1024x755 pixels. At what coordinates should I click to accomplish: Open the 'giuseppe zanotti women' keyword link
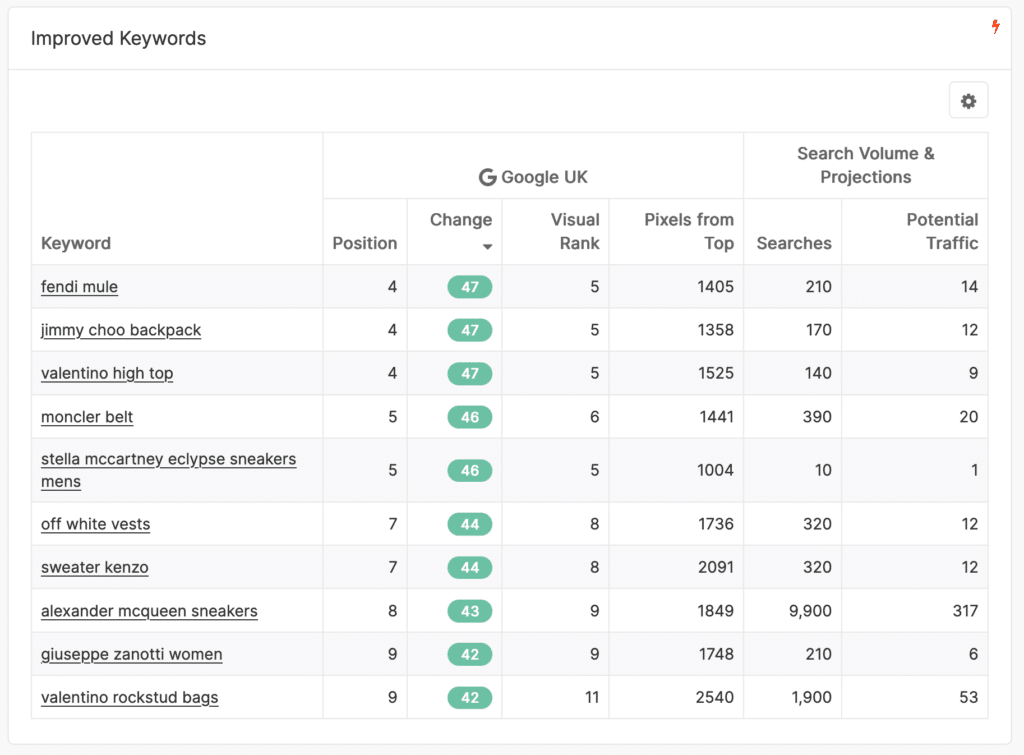click(131, 654)
